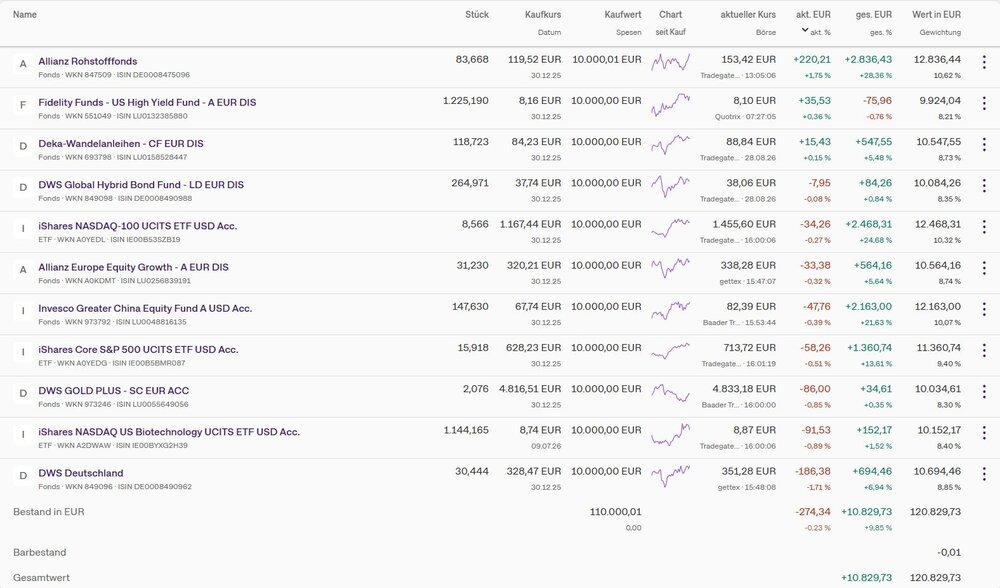Click the total gain +2.468,31 value
Screen dimensions: 1000x588
click(868, 224)
